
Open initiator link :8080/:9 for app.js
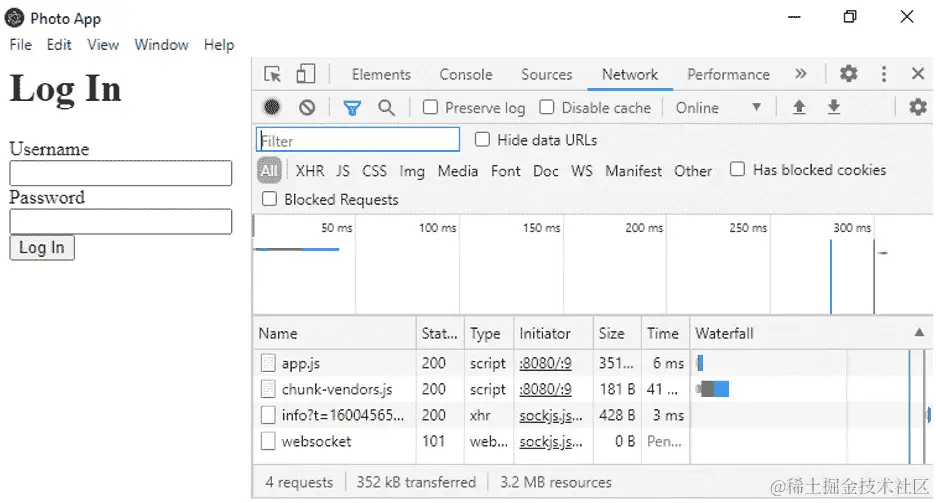click(545, 363)
